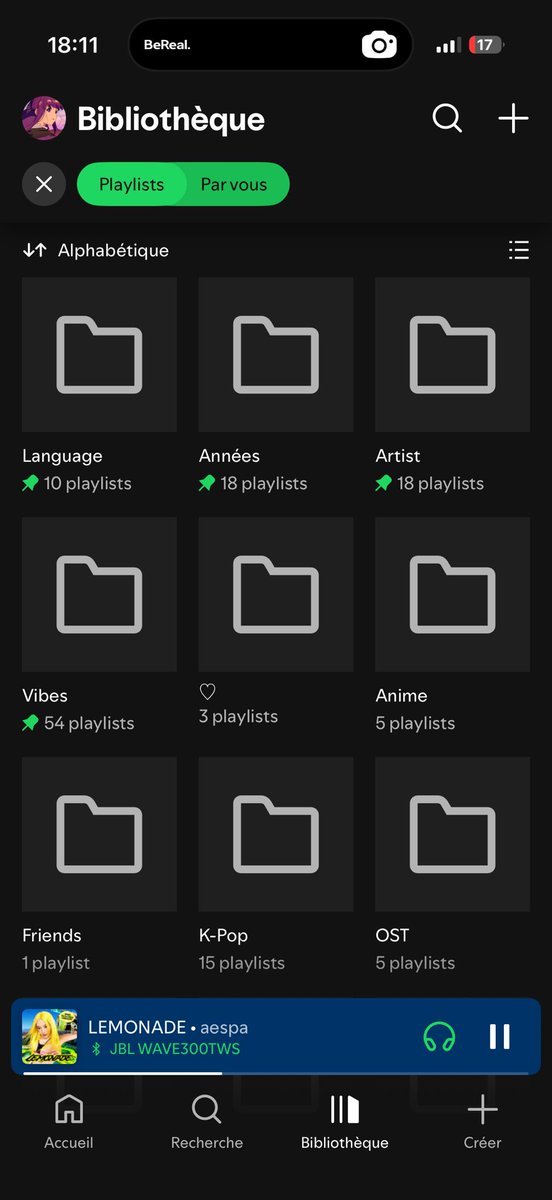Image resolution: width=552 pixels, height=1200 pixels.
Task: Tap the Language folder name
Action: pyautogui.click(x=62, y=456)
